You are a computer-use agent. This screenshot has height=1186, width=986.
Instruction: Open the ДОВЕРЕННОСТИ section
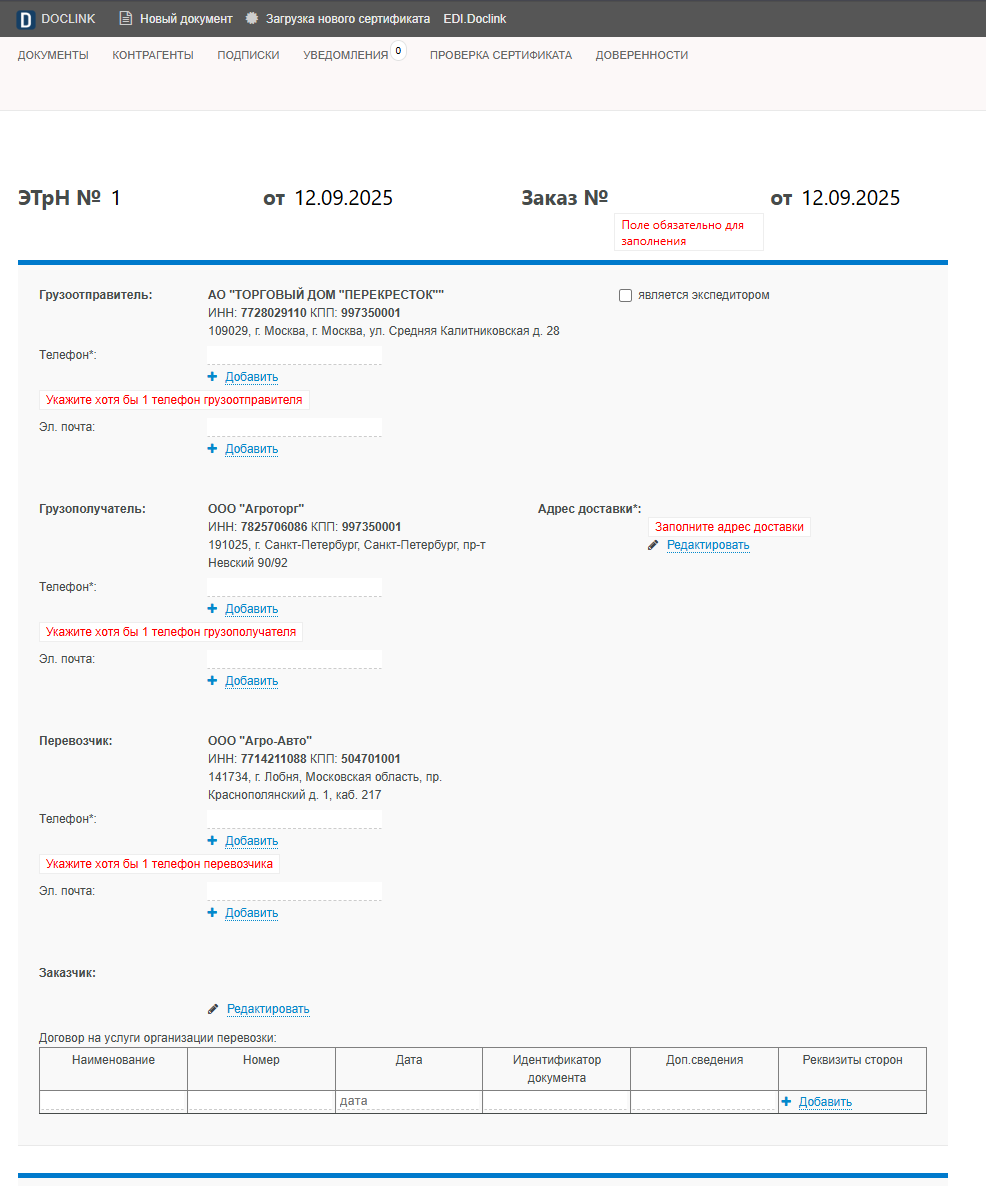(642, 55)
